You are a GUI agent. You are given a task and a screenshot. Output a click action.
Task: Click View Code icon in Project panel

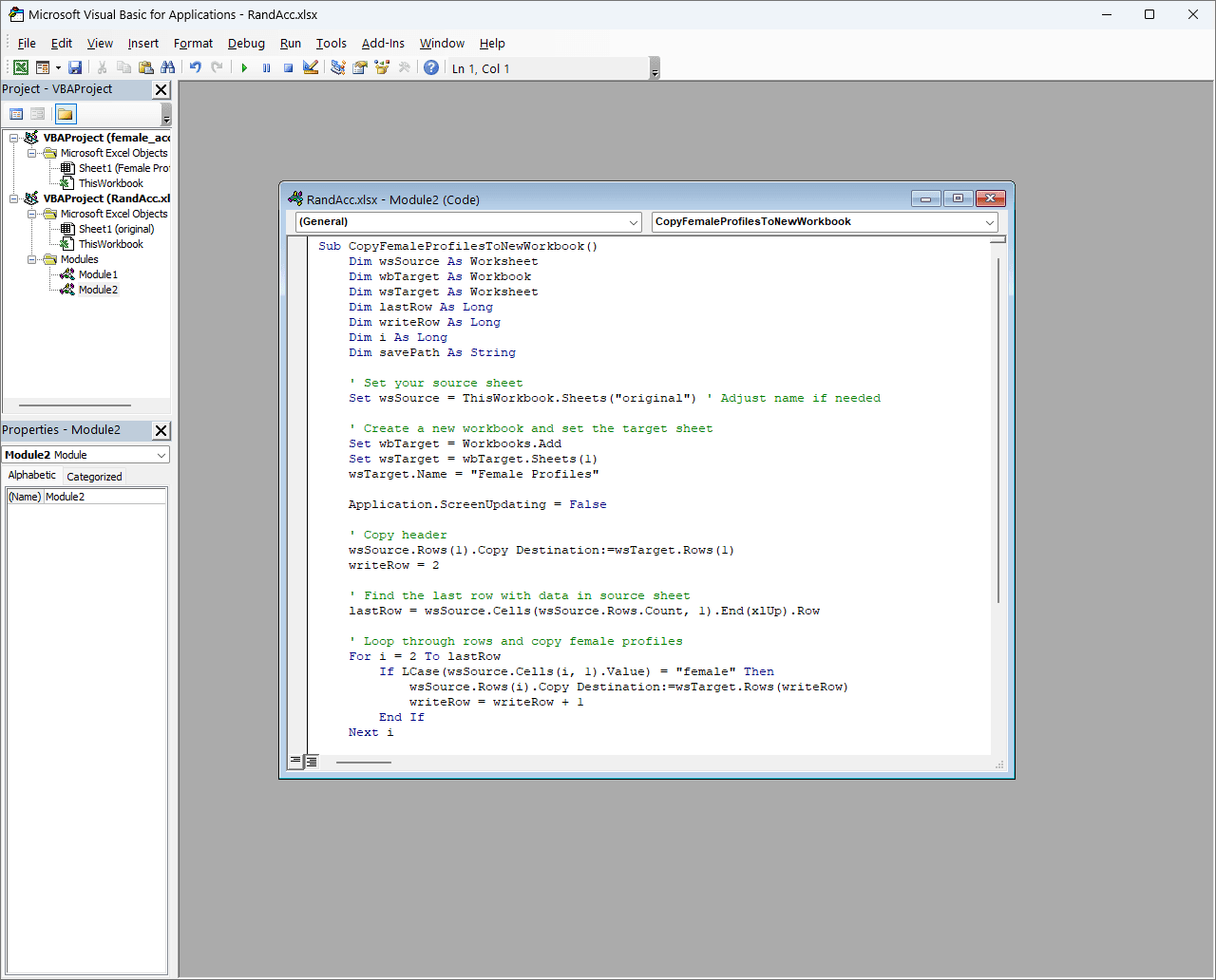16,114
